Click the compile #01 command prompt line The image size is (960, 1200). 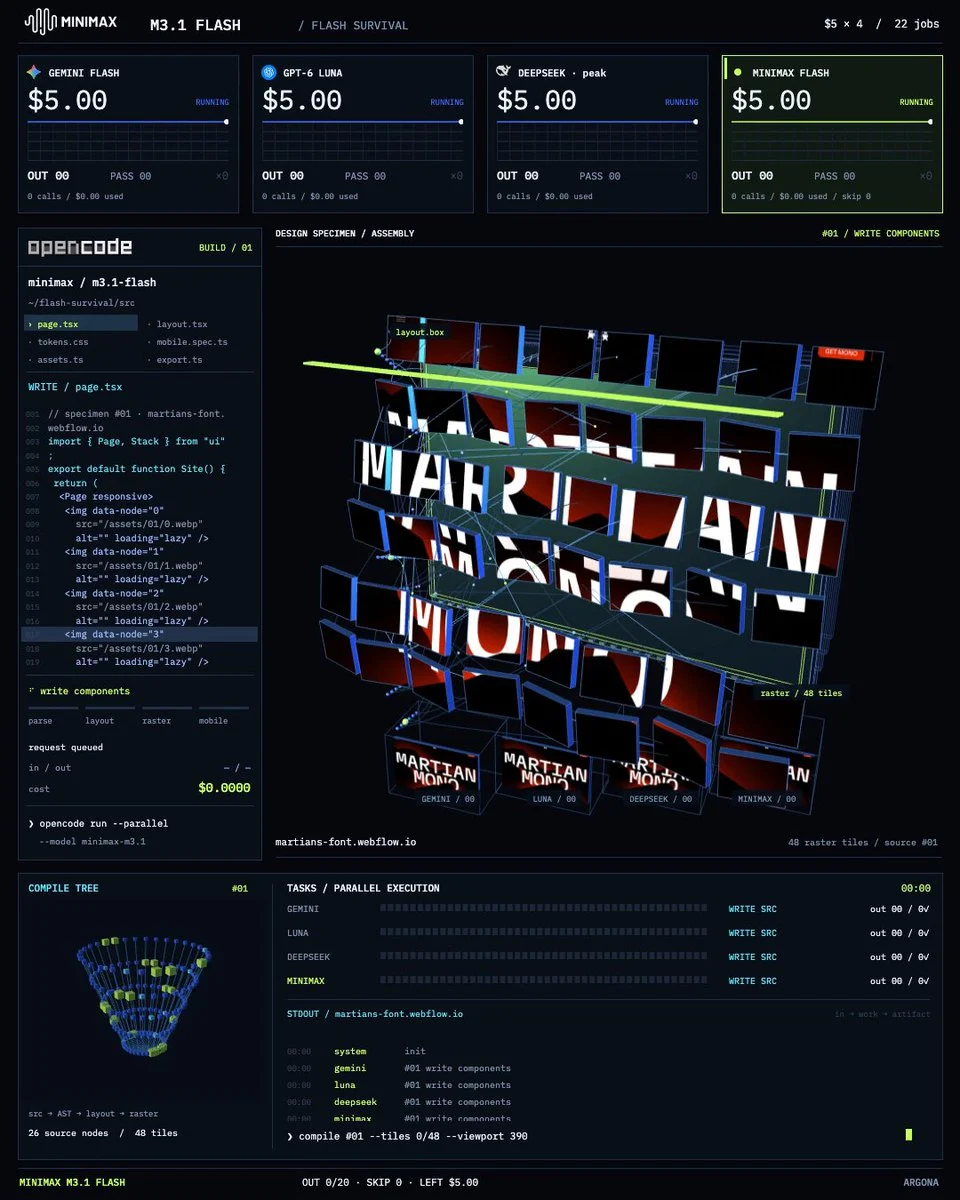tap(407, 1136)
